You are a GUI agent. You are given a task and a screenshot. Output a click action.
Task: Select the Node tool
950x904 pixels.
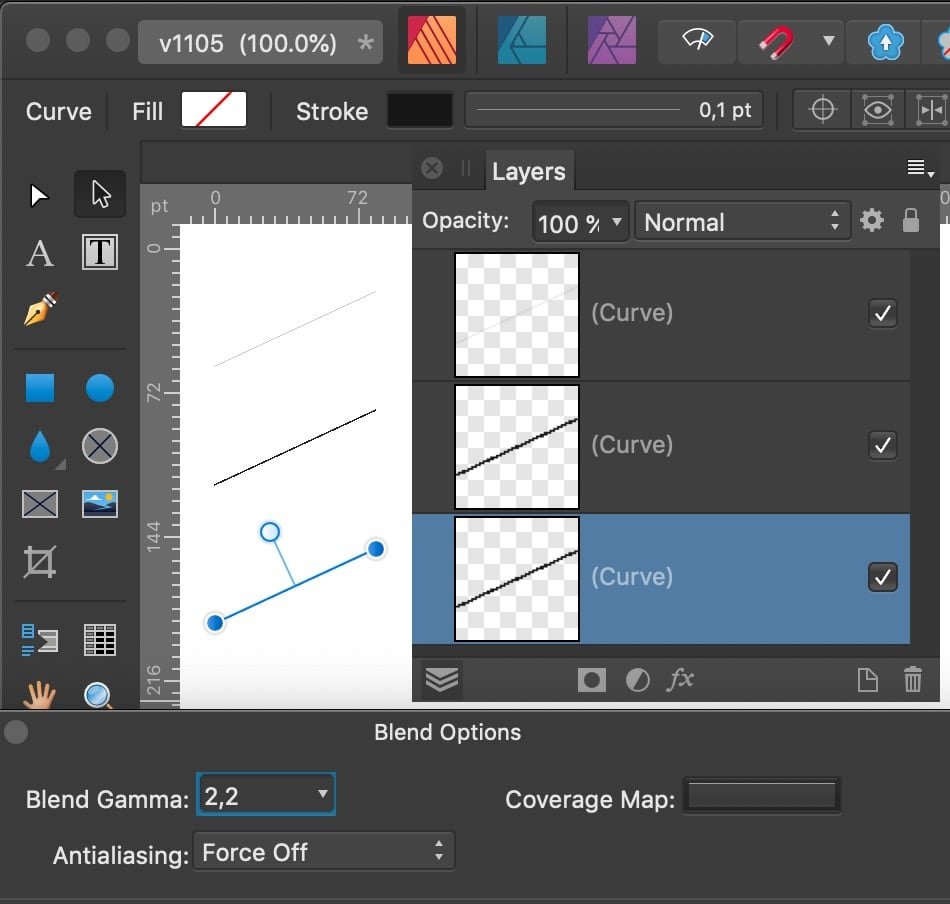point(99,194)
